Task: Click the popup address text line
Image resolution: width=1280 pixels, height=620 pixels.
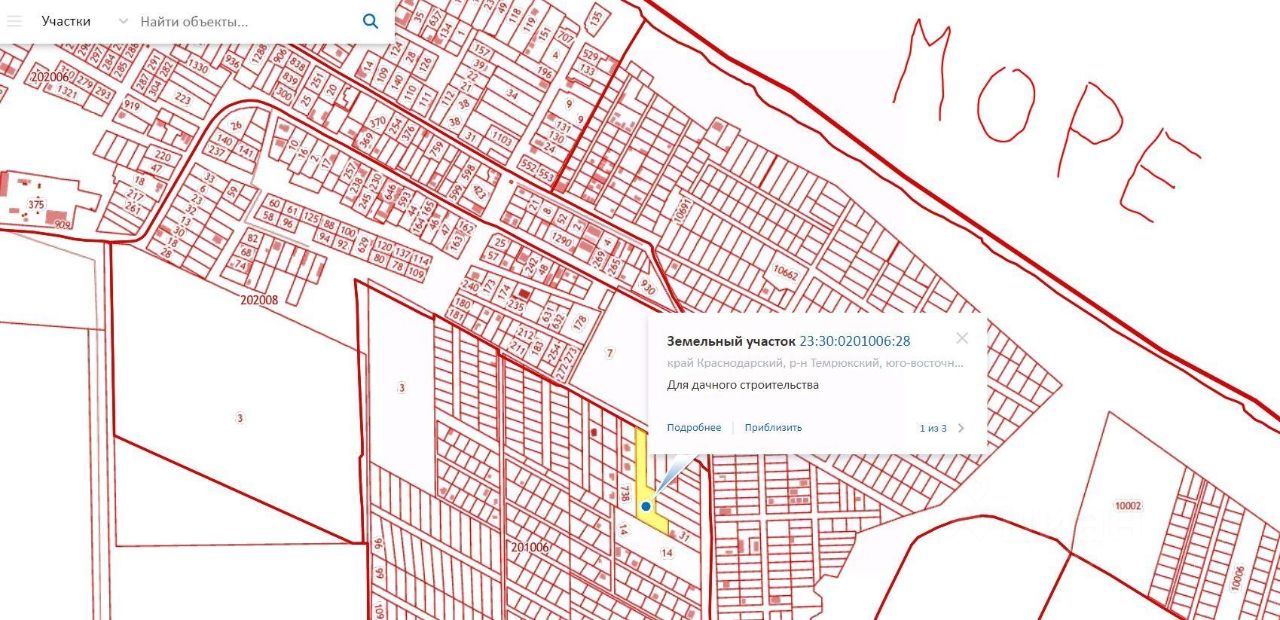Action: [815, 365]
